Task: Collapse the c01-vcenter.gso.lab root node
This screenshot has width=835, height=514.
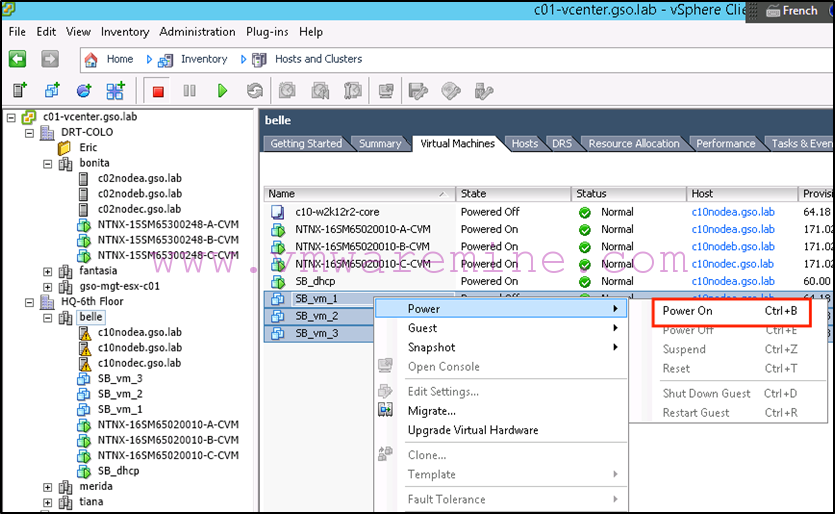Action: (11, 118)
